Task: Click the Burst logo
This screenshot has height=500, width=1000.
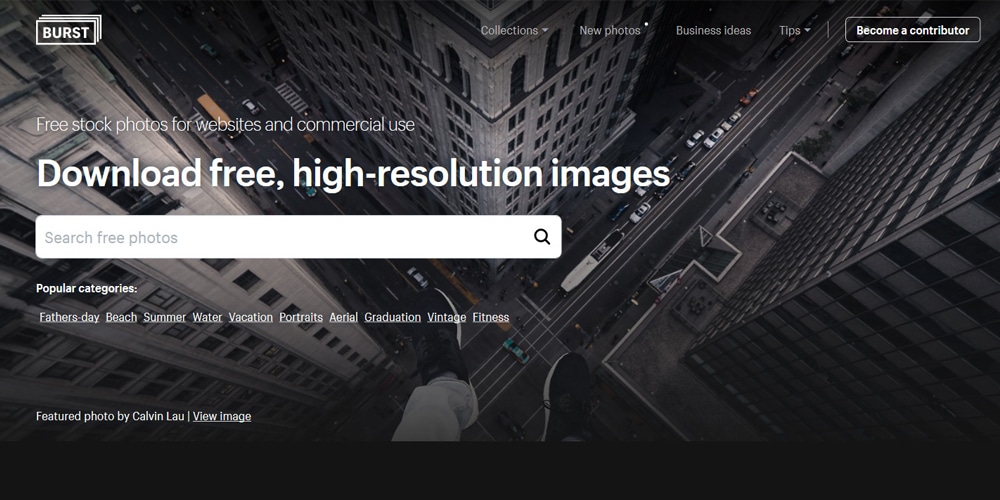Action: tap(69, 30)
